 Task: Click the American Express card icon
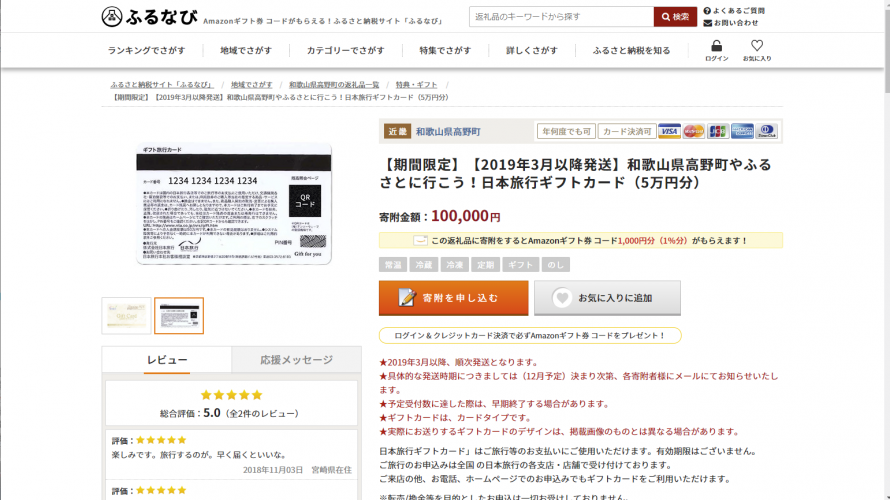742,131
